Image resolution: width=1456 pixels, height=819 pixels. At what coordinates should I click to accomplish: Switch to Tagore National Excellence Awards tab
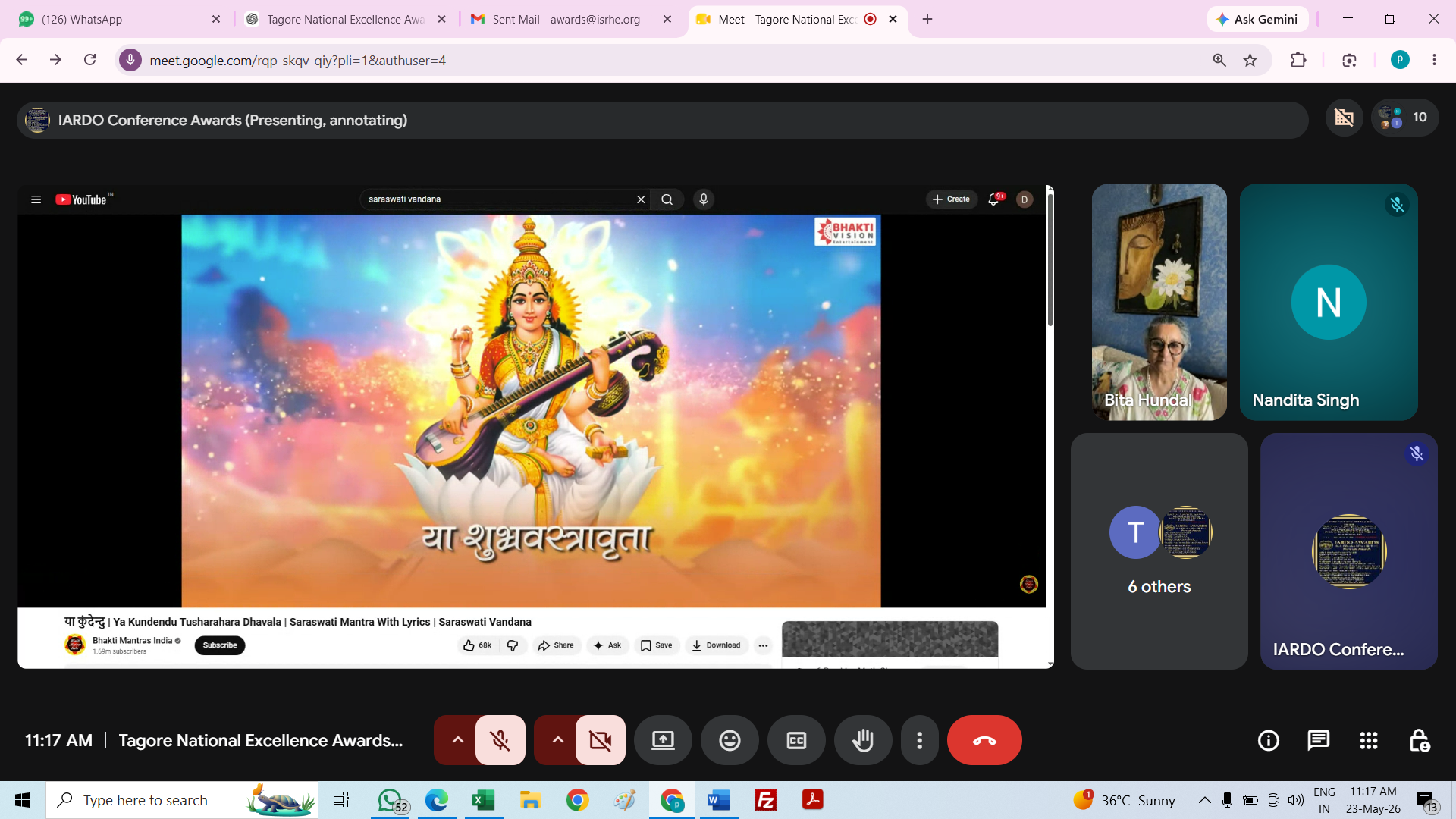pyautogui.click(x=345, y=19)
